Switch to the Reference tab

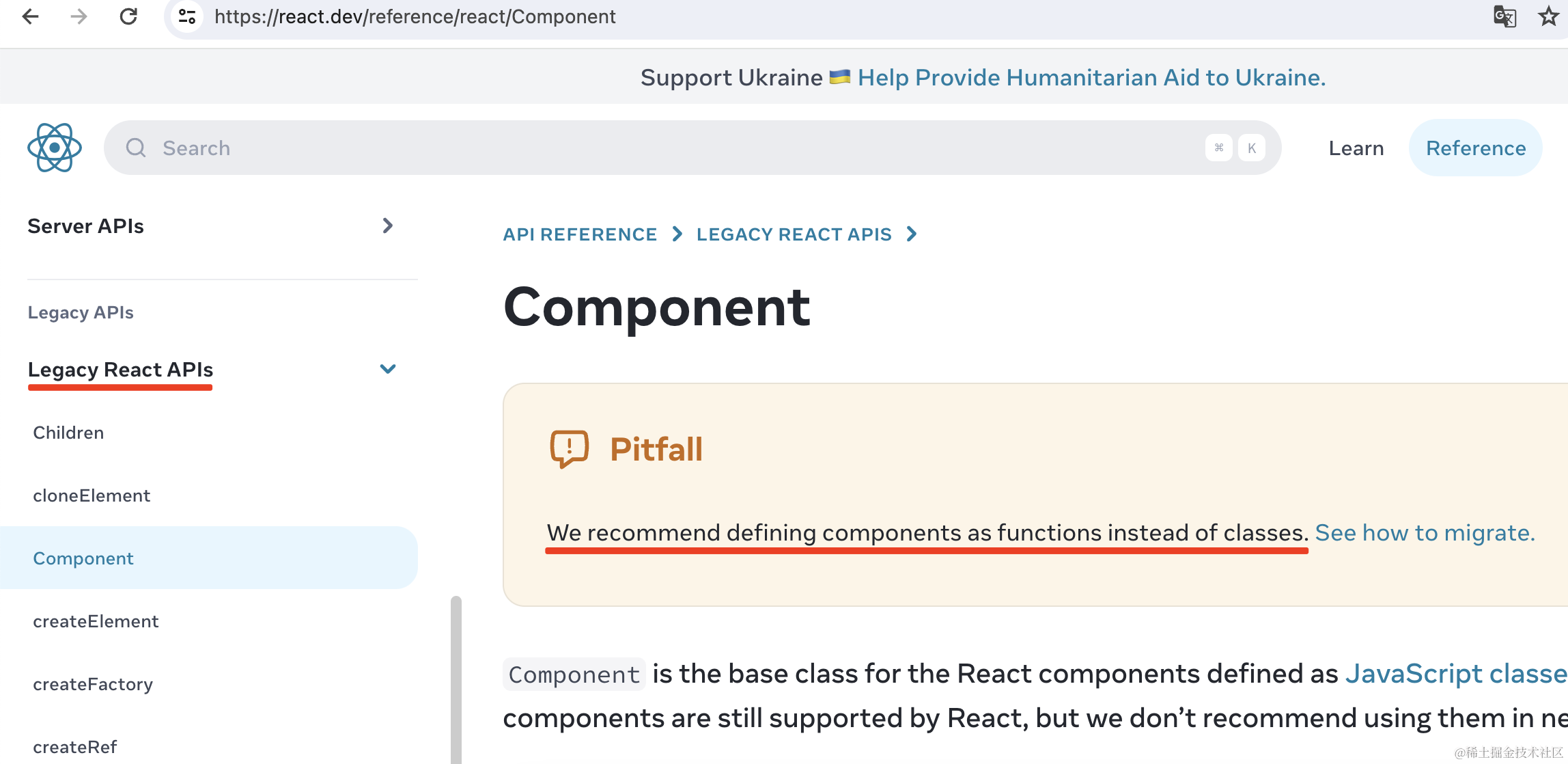pyautogui.click(x=1475, y=148)
